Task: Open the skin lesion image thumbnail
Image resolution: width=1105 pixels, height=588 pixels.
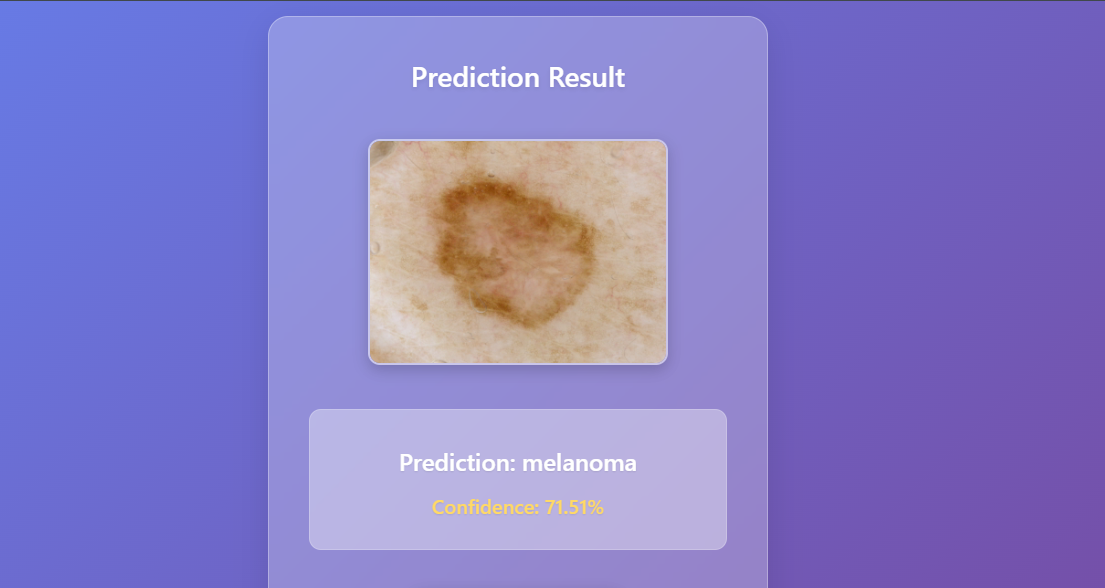Action: (518, 252)
